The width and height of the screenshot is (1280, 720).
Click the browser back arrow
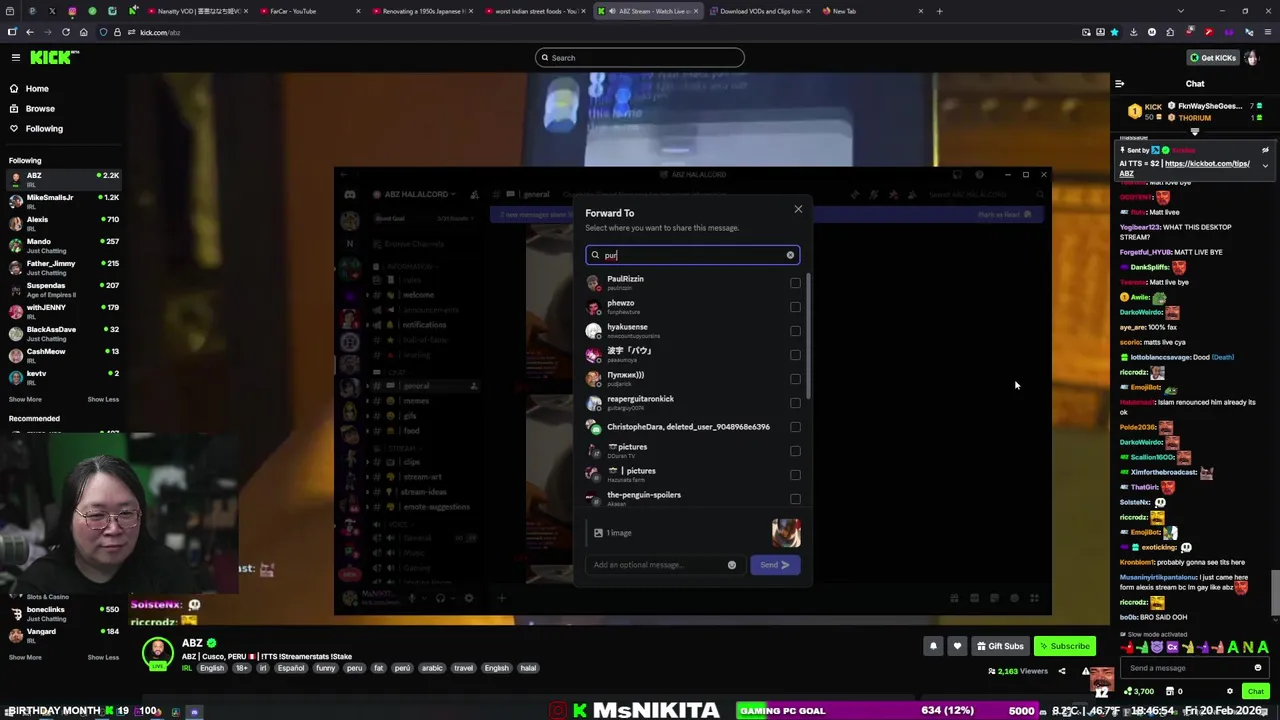[x=30, y=33]
